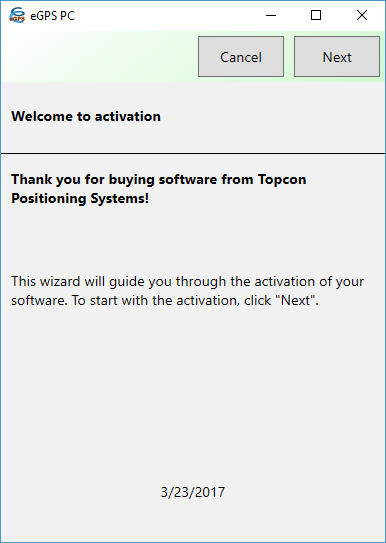Click the horizontal separator line under heading
Screen dimensions: 386x543
coord(193,153)
